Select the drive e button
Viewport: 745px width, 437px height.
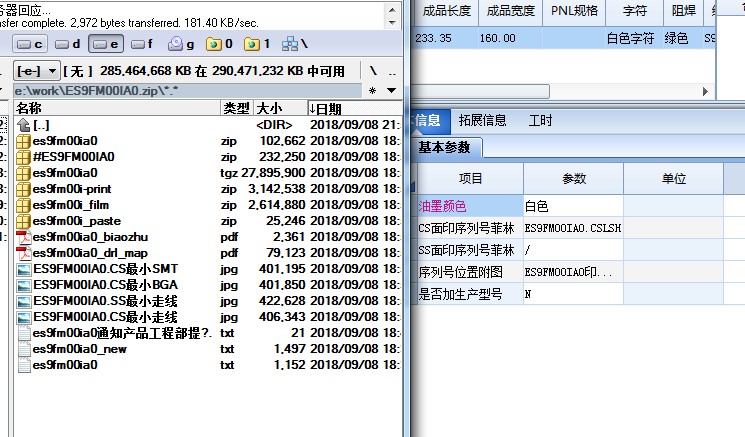click(x=105, y=44)
